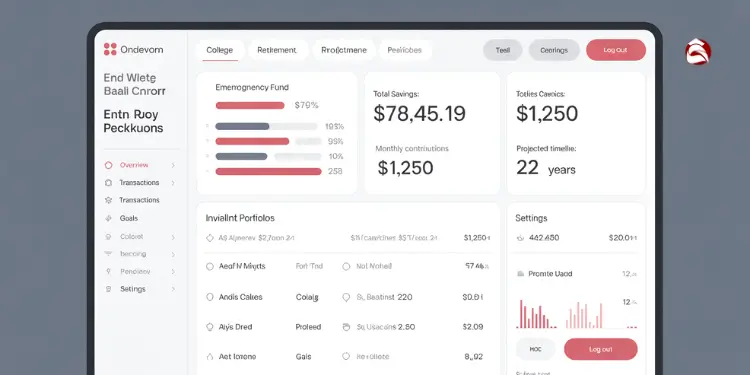Screen dimensions: 750x375
Task: Click the Total Savings $78,45.19 amount
Action: [419, 113]
